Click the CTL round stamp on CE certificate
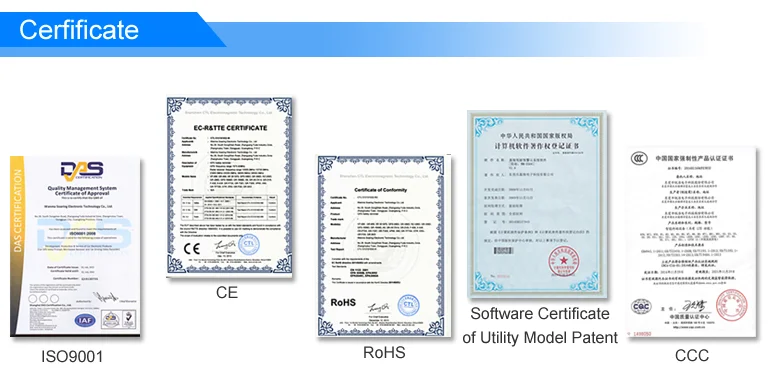The width and height of the screenshot is (770, 381). point(248,245)
